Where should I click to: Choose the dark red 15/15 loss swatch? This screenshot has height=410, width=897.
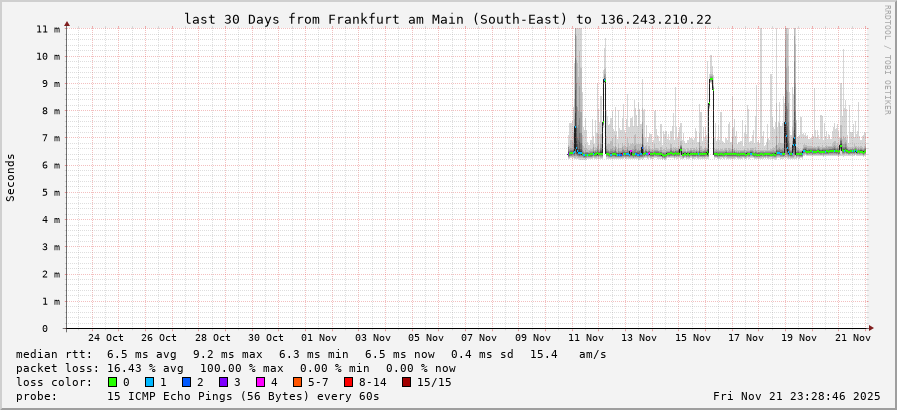(405, 382)
